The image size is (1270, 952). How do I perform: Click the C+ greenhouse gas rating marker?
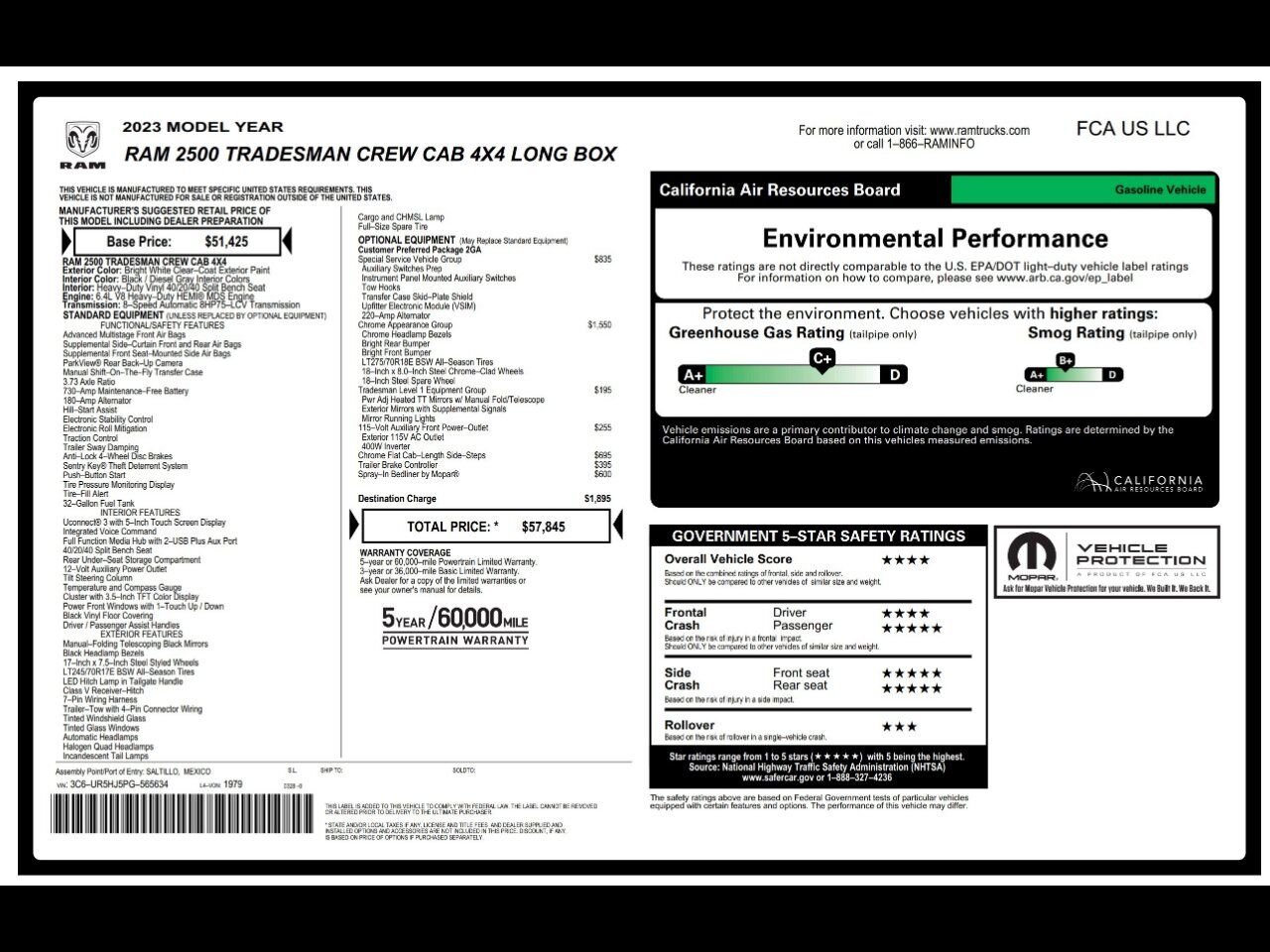pos(822,359)
